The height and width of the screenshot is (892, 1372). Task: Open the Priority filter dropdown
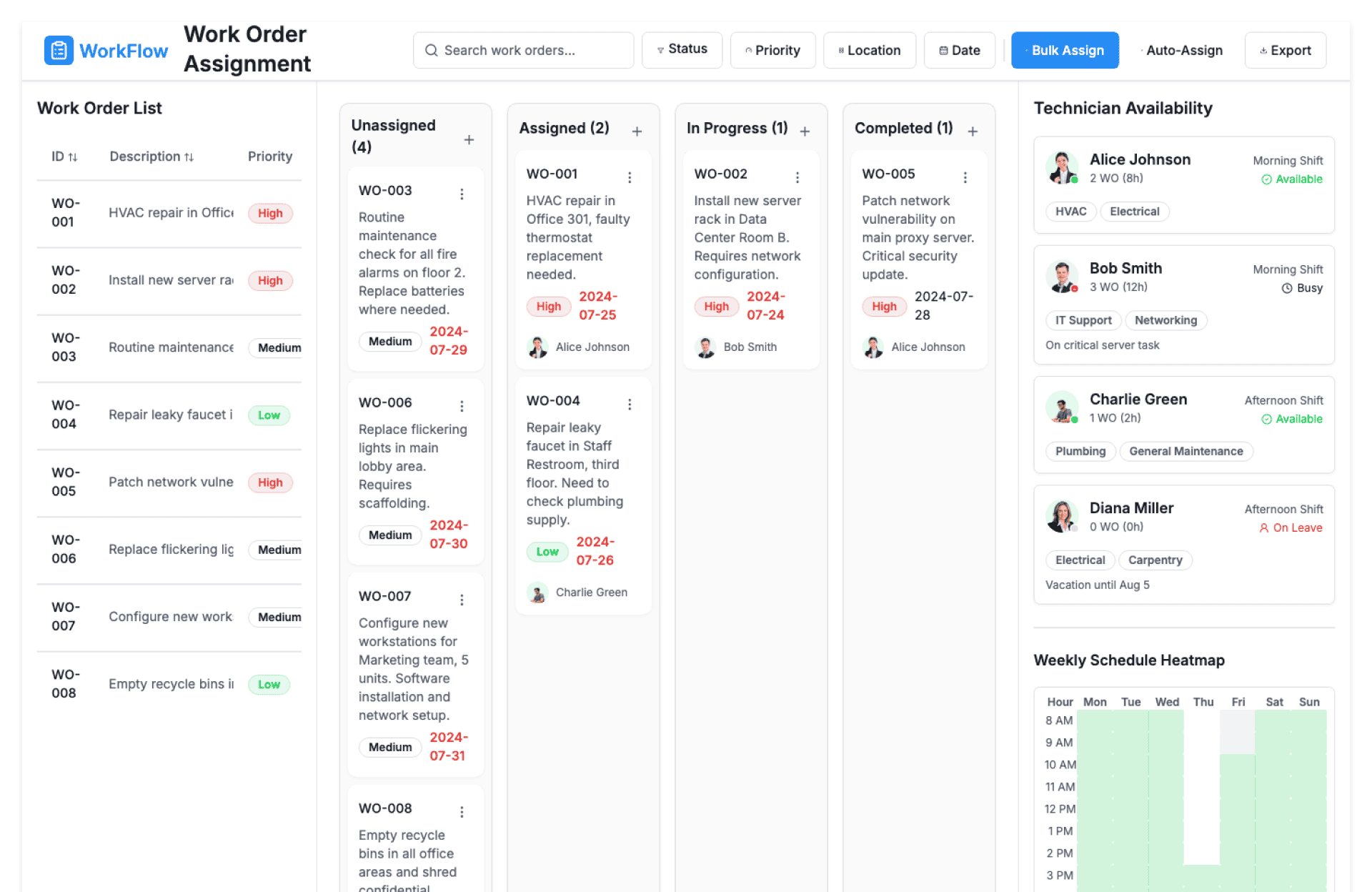[772, 50]
